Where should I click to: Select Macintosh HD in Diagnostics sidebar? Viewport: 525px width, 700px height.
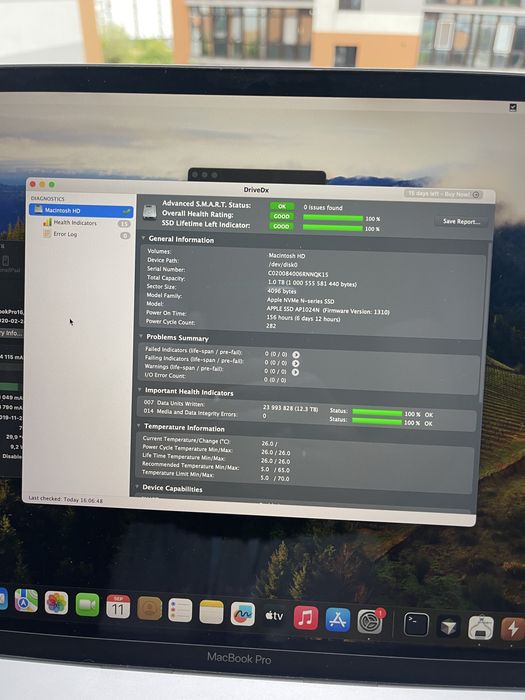tap(81, 210)
